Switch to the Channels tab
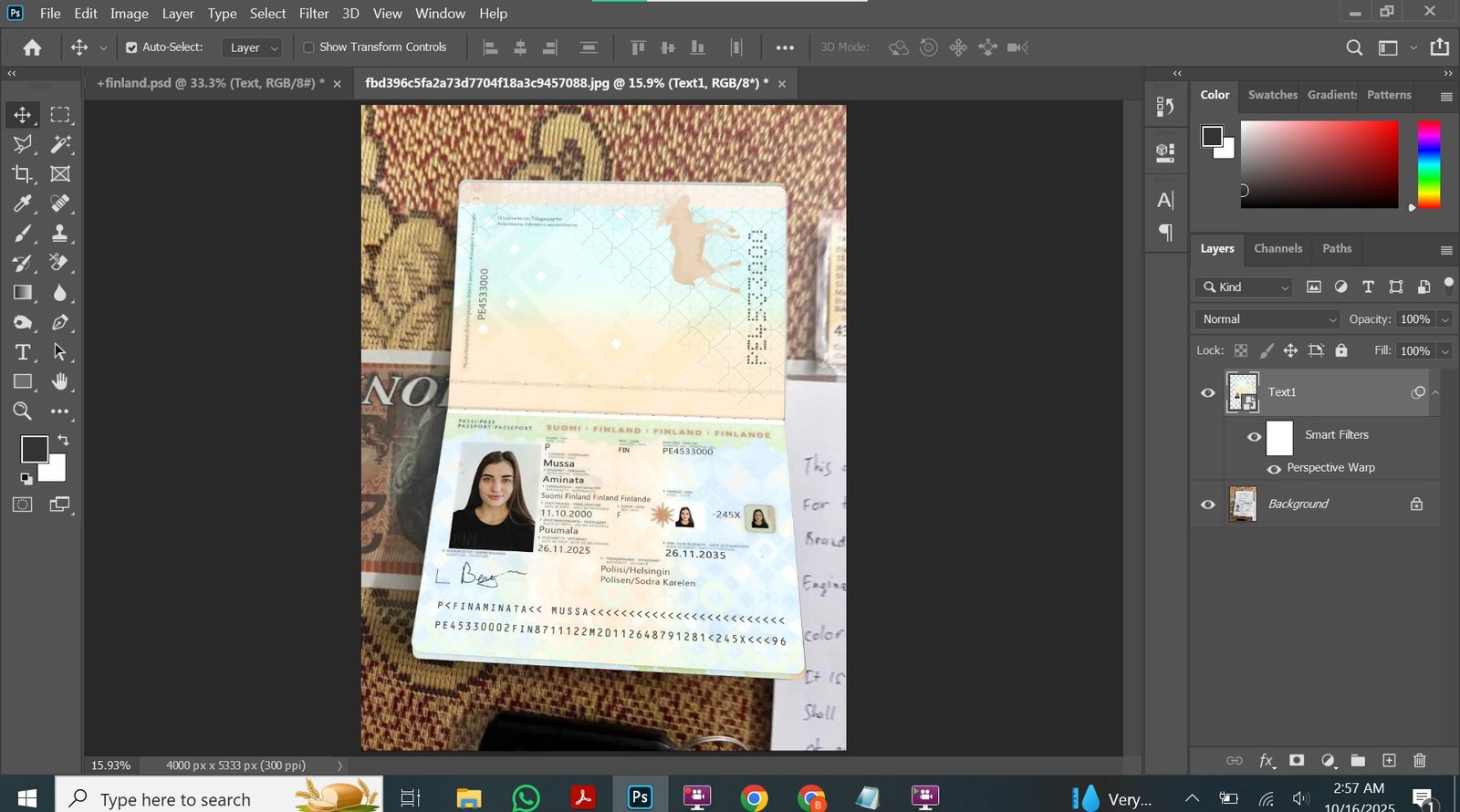The width and height of the screenshot is (1460, 812). [x=1277, y=248]
